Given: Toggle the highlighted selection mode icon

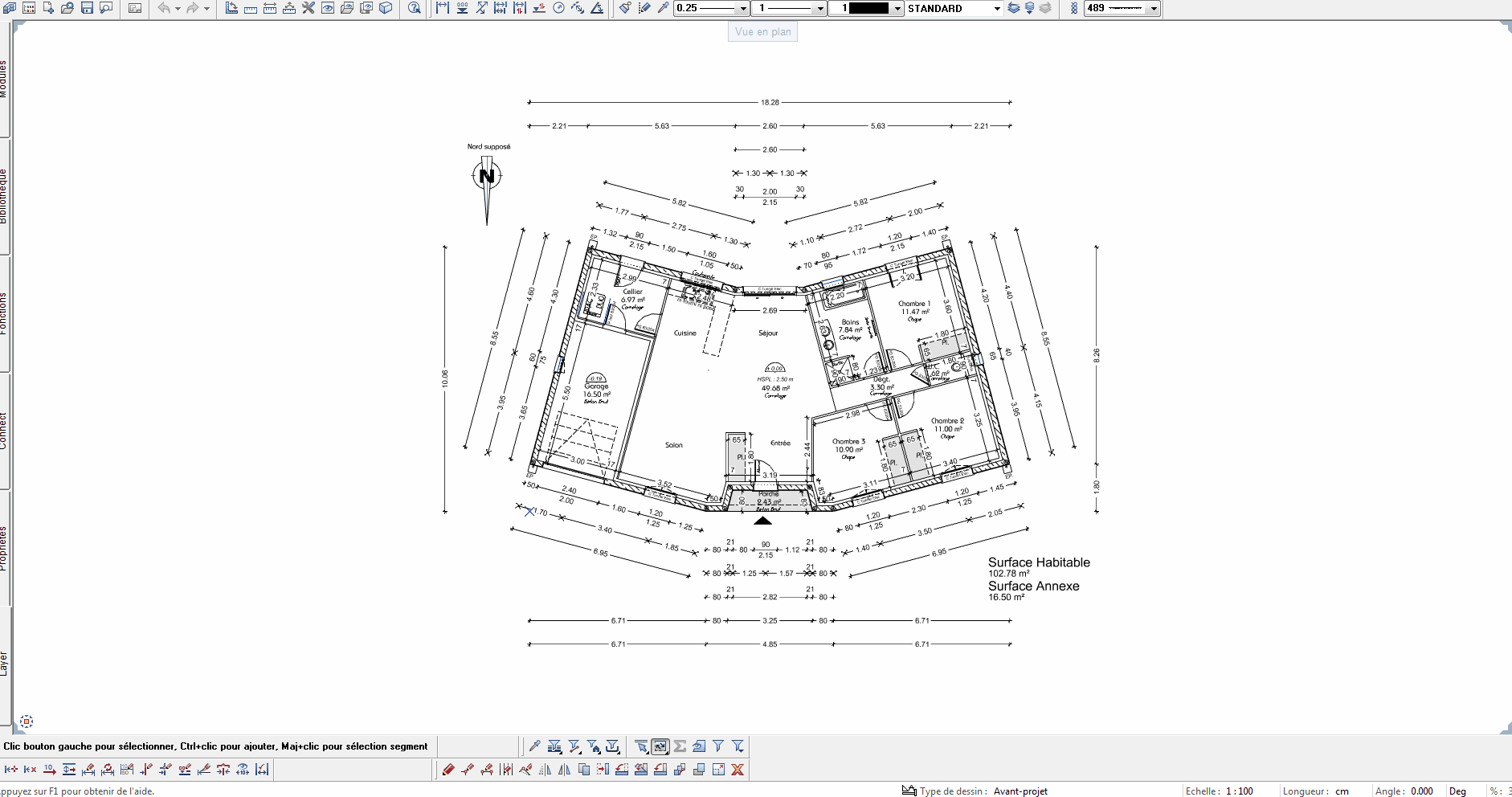Looking at the screenshot, I should coord(660,746).
